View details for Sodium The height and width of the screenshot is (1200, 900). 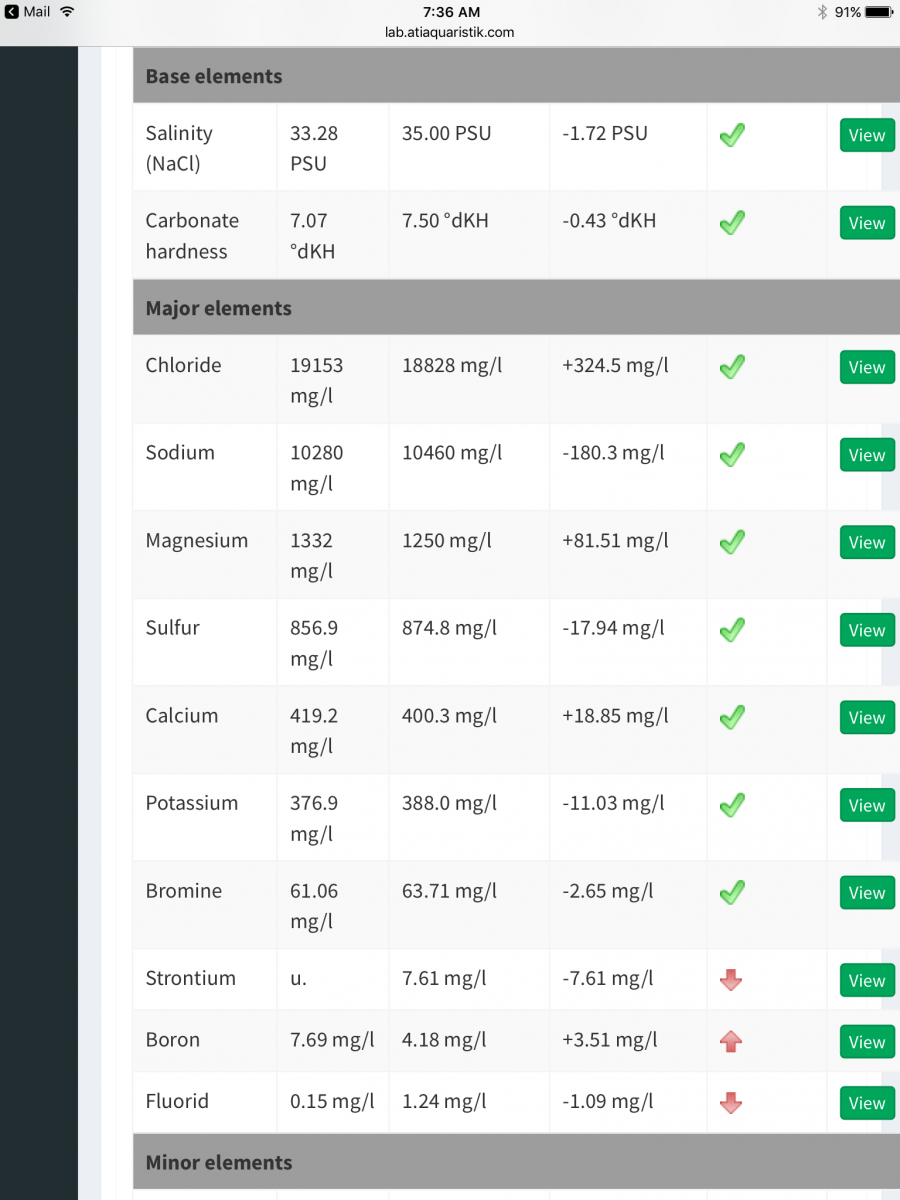pos(867,455)
